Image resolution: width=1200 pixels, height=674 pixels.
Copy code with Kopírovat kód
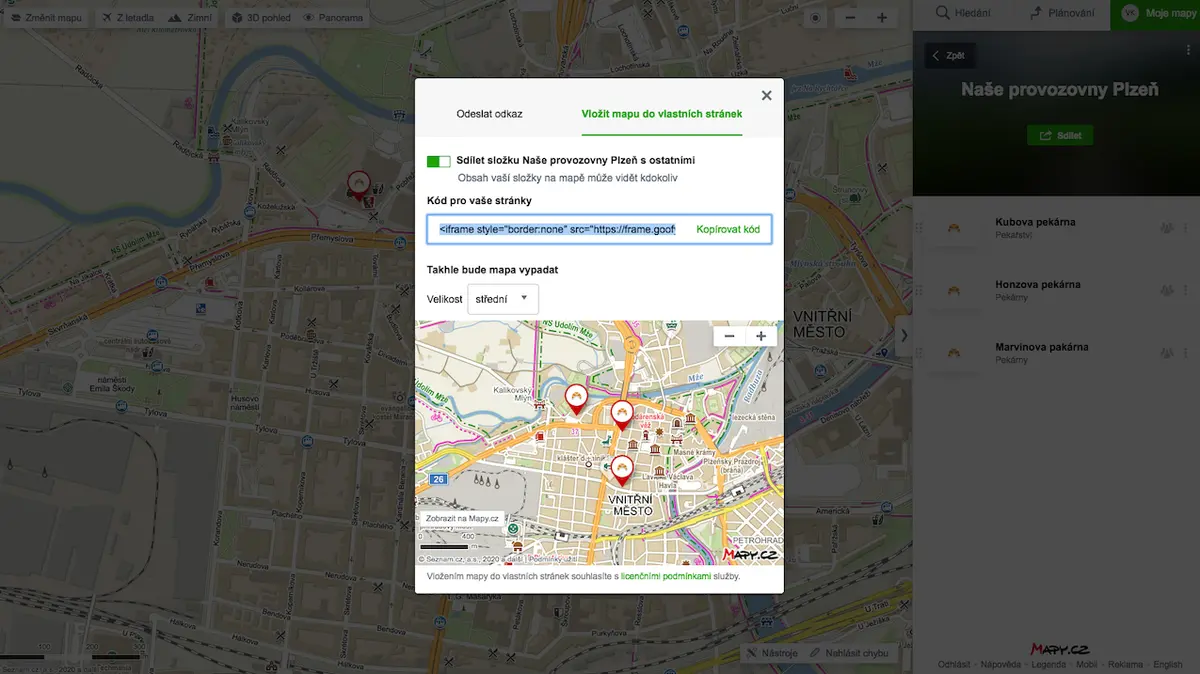click(728, 229)
